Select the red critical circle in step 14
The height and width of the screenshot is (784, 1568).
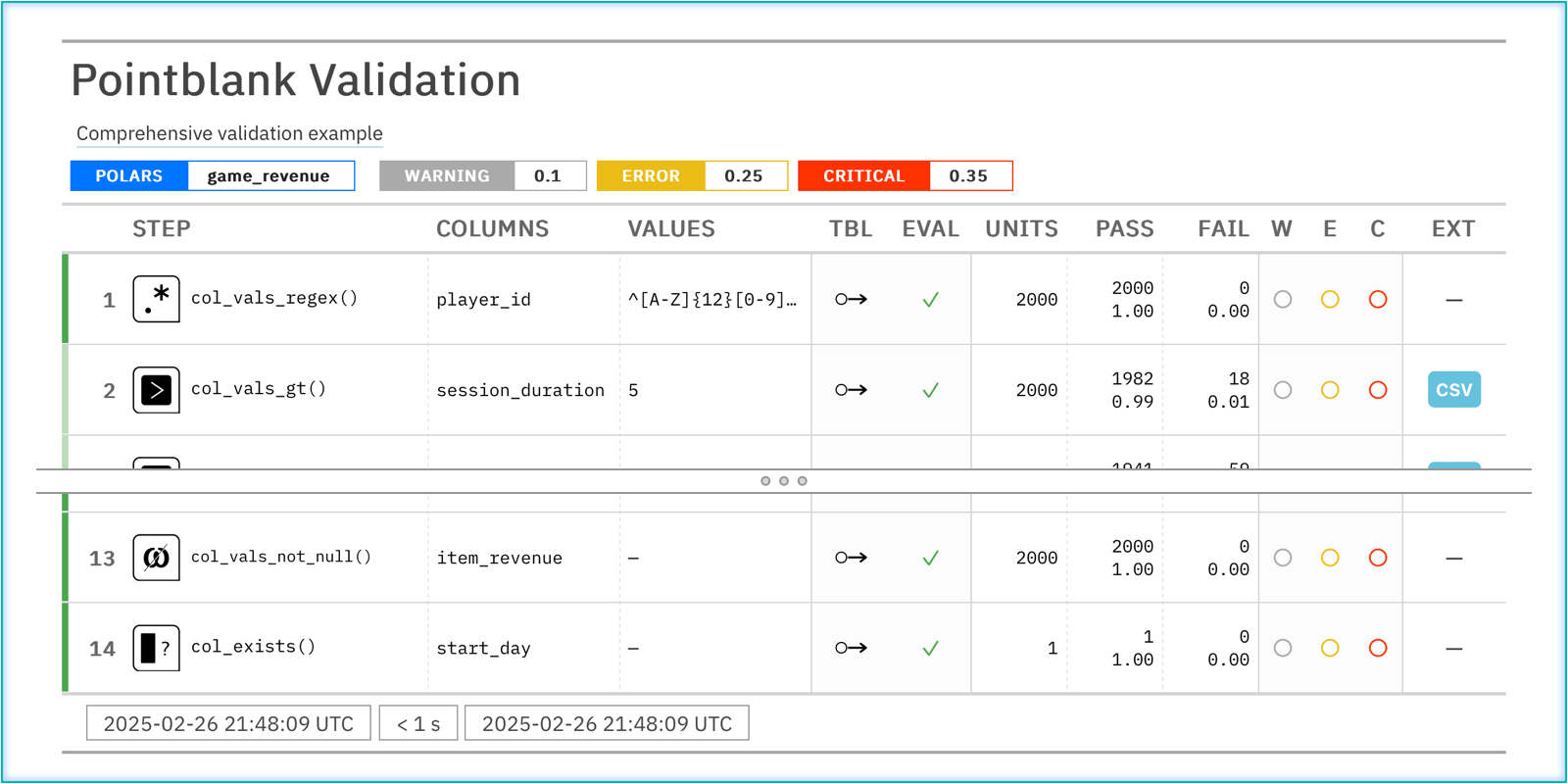(x=1377, y=648)
